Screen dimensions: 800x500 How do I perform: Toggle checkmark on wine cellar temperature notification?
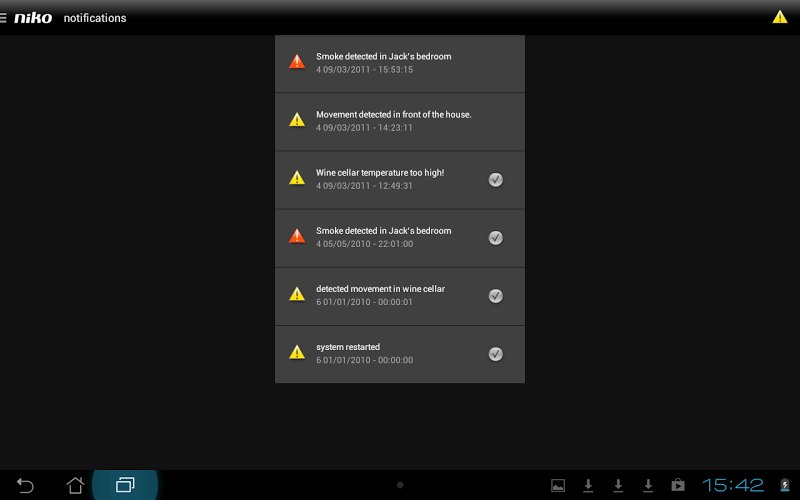495,180
